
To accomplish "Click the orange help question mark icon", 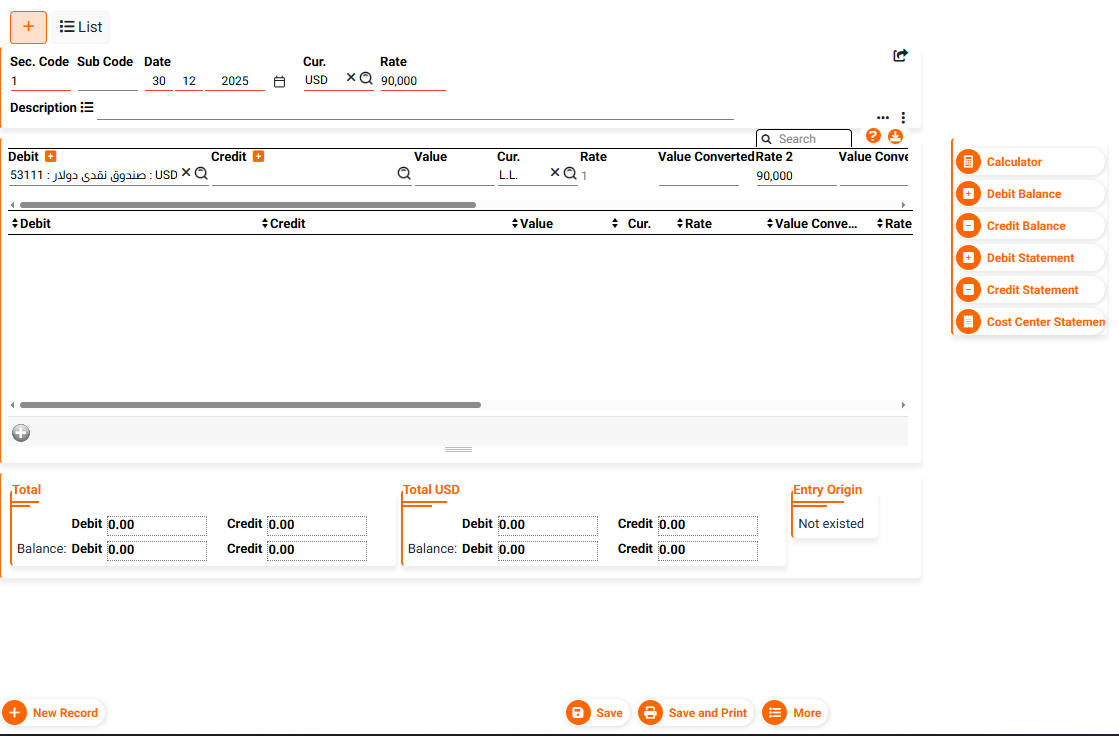I will 873,136.
